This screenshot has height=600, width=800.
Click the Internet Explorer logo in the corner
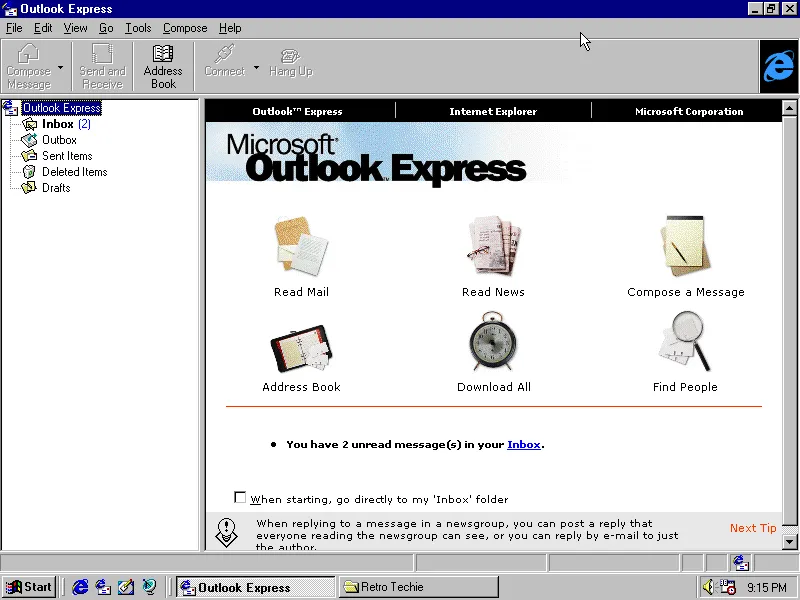click(778, 67)
